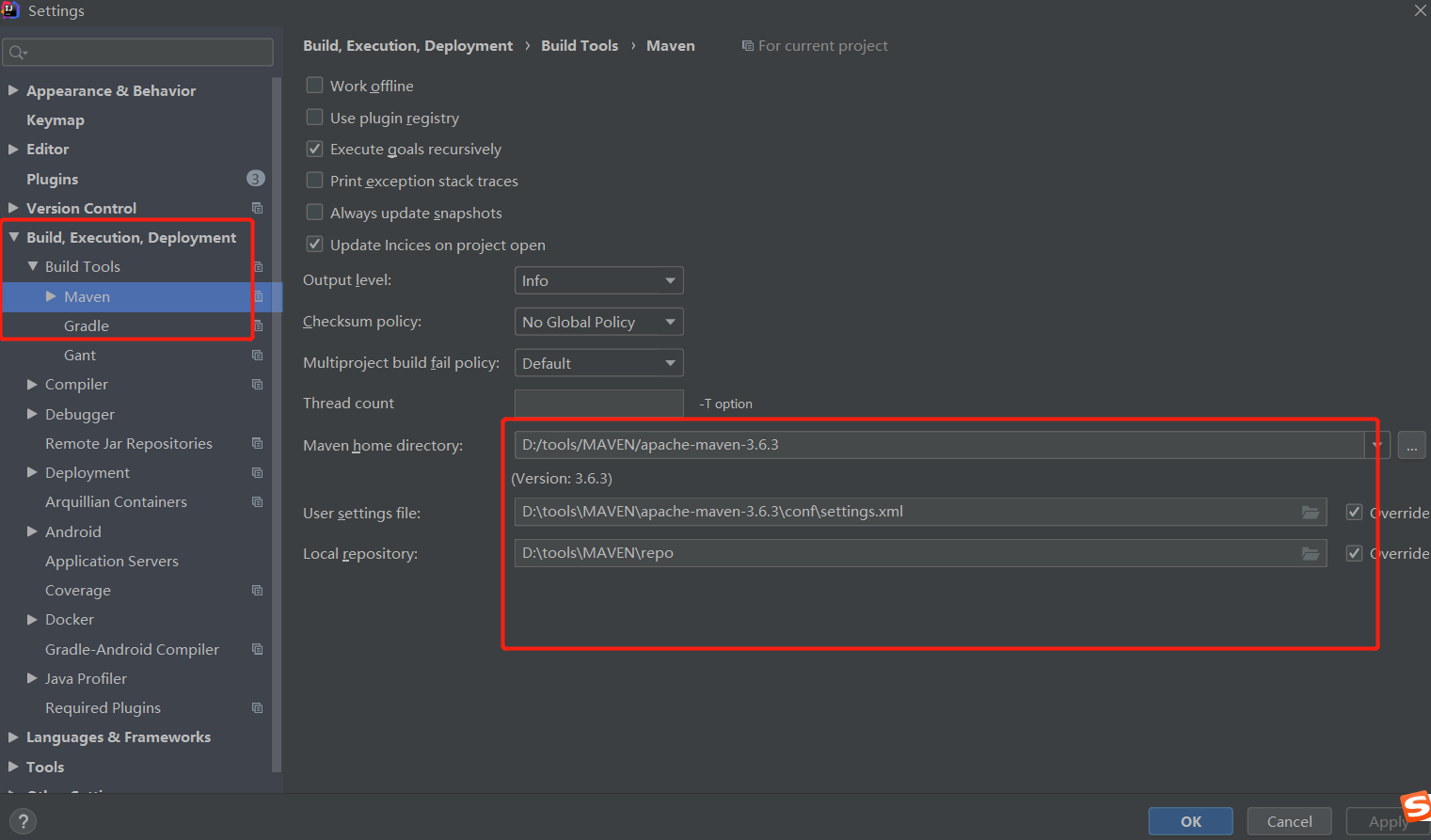Uncheck Execute goals recursively
Screen dimensions: 1431x840
315,149
